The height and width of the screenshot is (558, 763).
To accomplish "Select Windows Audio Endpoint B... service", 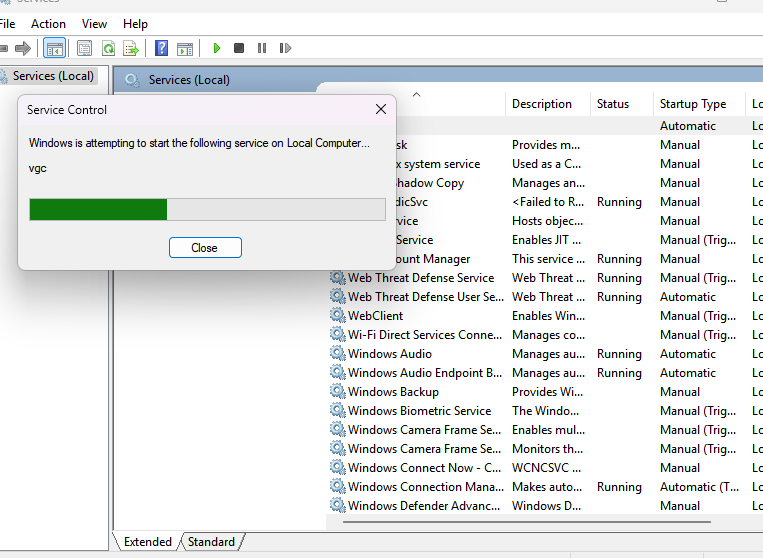I will (425, 373).
